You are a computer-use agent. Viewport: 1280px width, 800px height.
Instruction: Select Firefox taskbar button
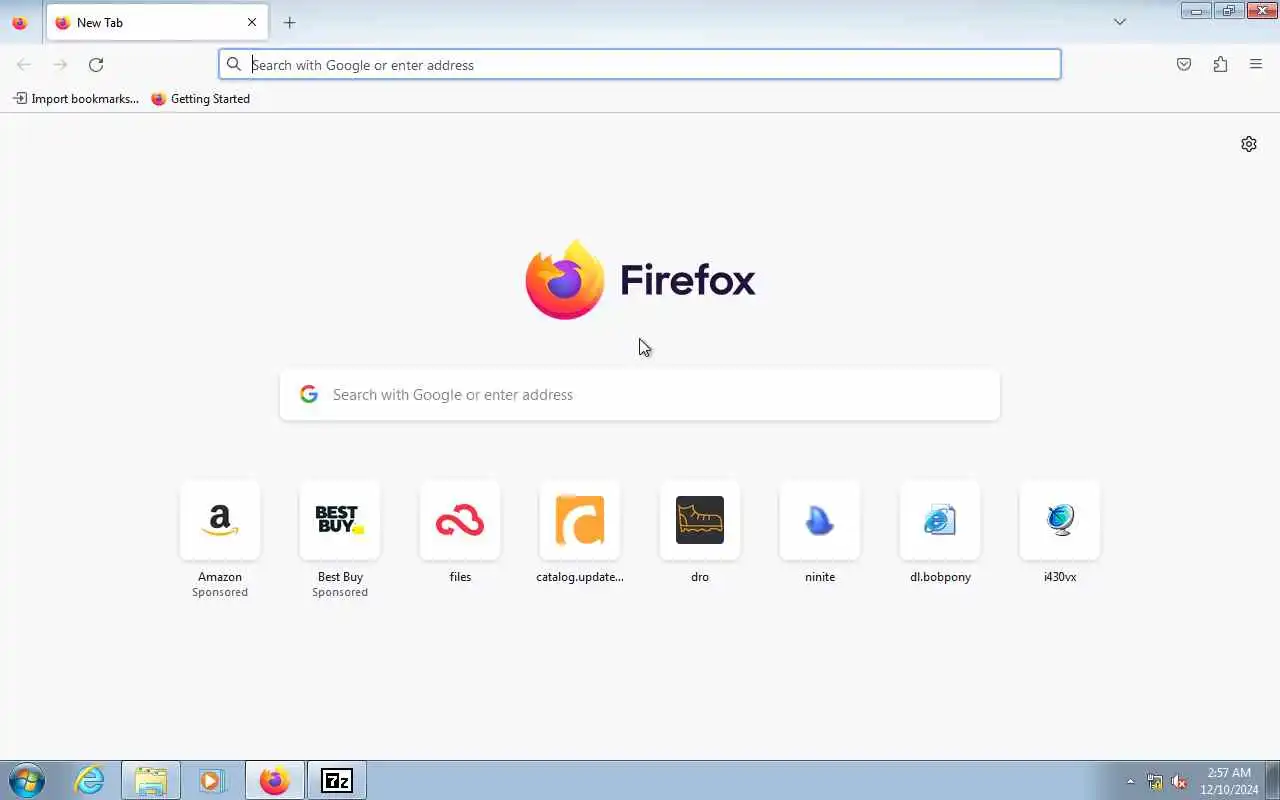(x=274, y=780)
